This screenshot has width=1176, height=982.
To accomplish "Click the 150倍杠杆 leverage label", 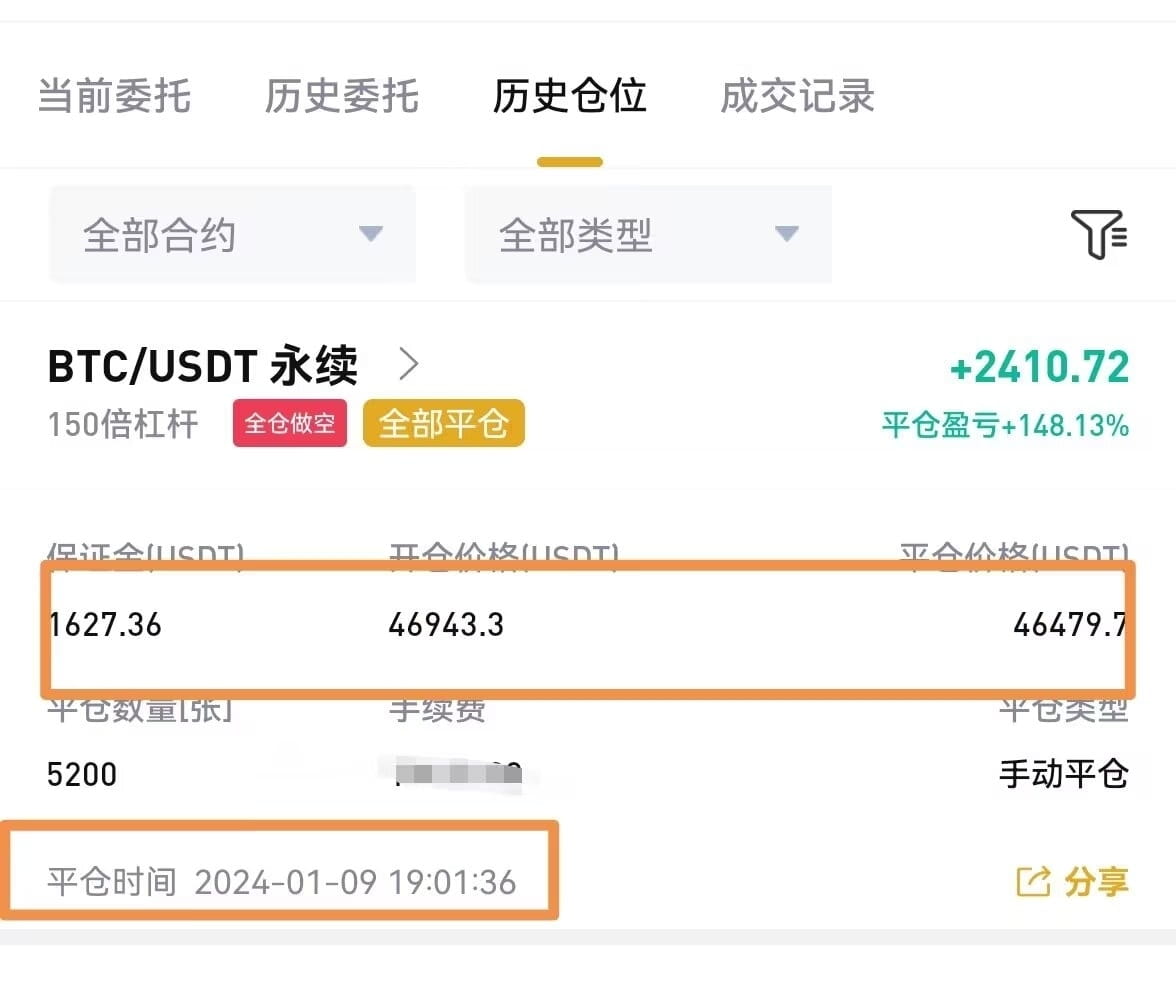I will [123, 424].
